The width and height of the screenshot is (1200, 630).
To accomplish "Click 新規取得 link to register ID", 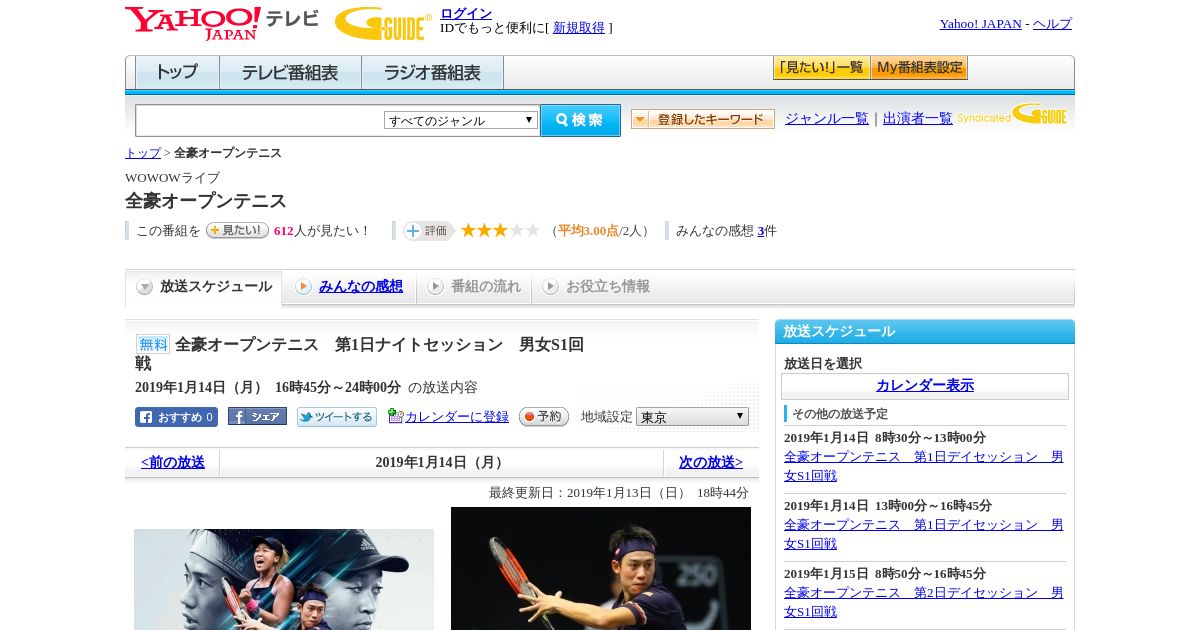I will (x=579, y=28).
